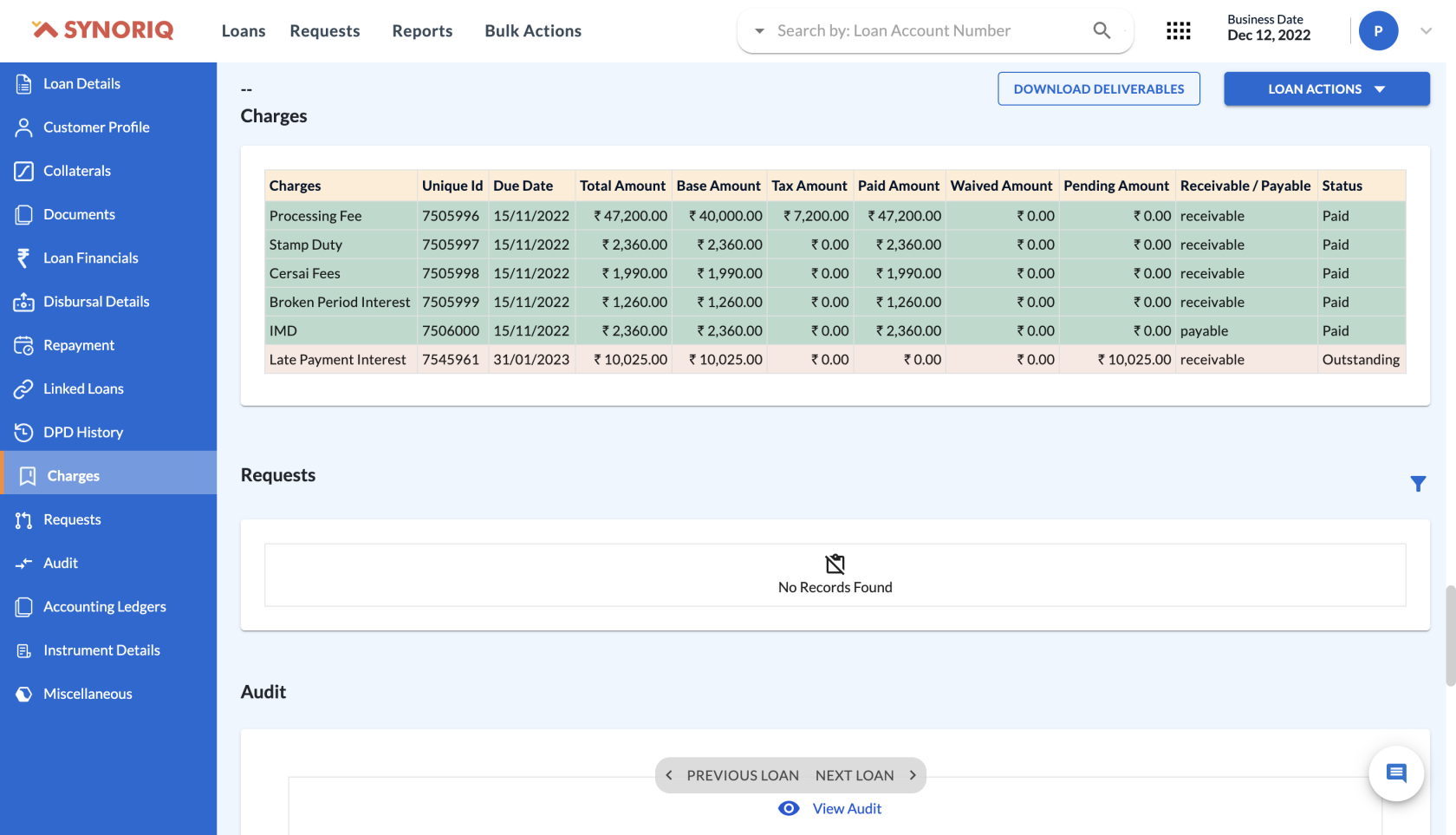Open the Requests filter funnel
The width and height of the screenshot is (1456, 835).
click(1418, 484)
